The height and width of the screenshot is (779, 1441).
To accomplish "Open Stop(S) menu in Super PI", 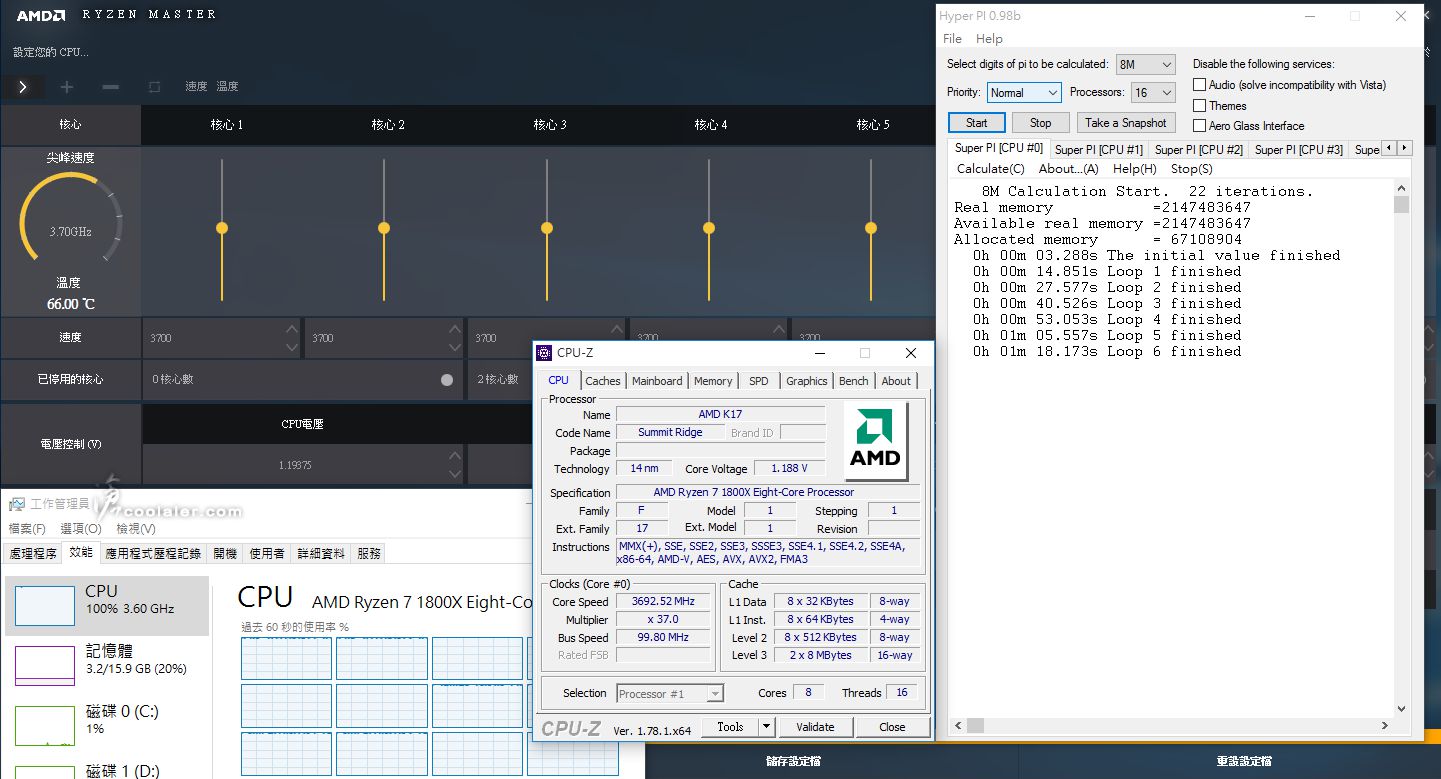I will coord(1191,169).
